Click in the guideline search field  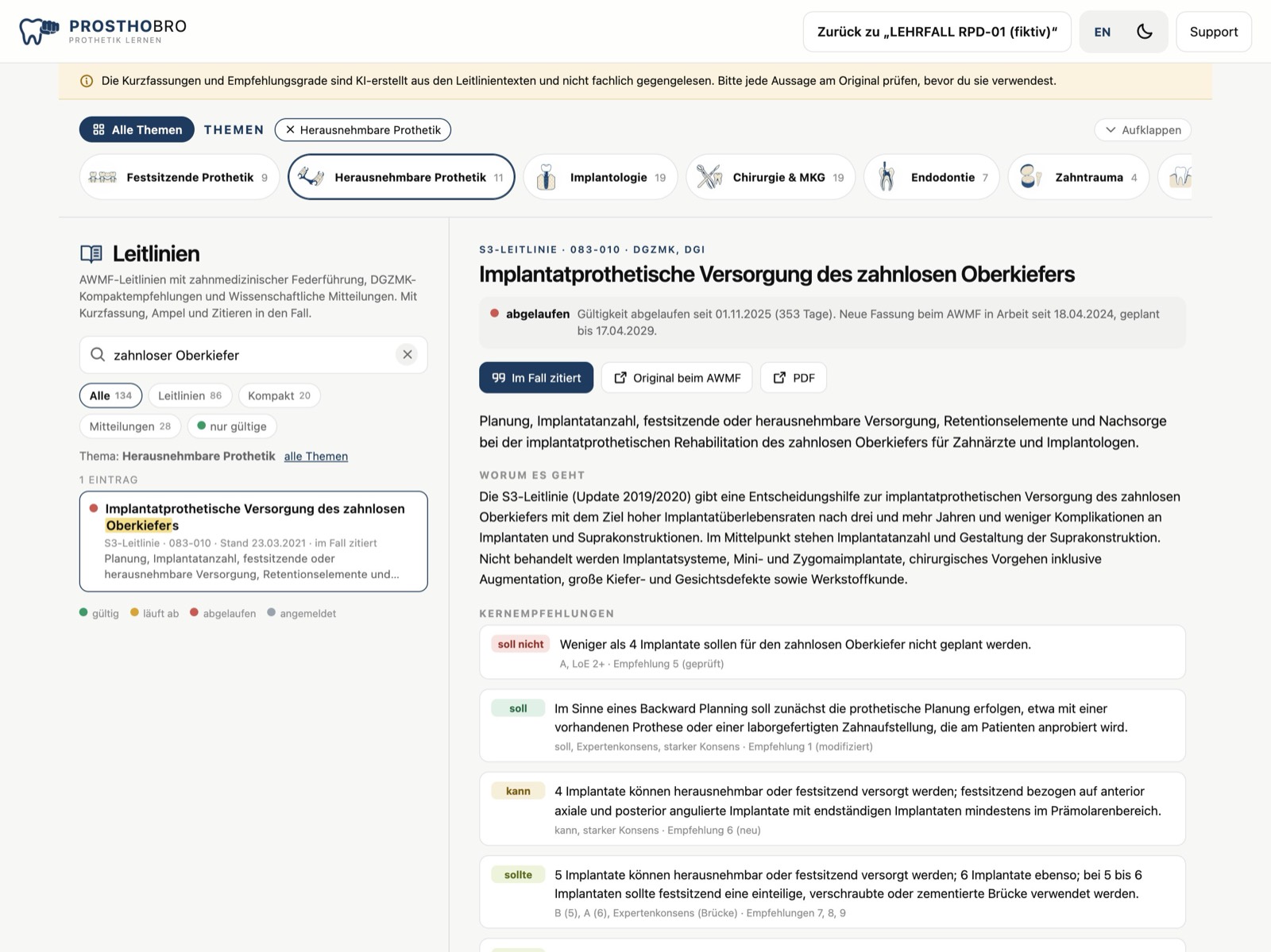253,355
